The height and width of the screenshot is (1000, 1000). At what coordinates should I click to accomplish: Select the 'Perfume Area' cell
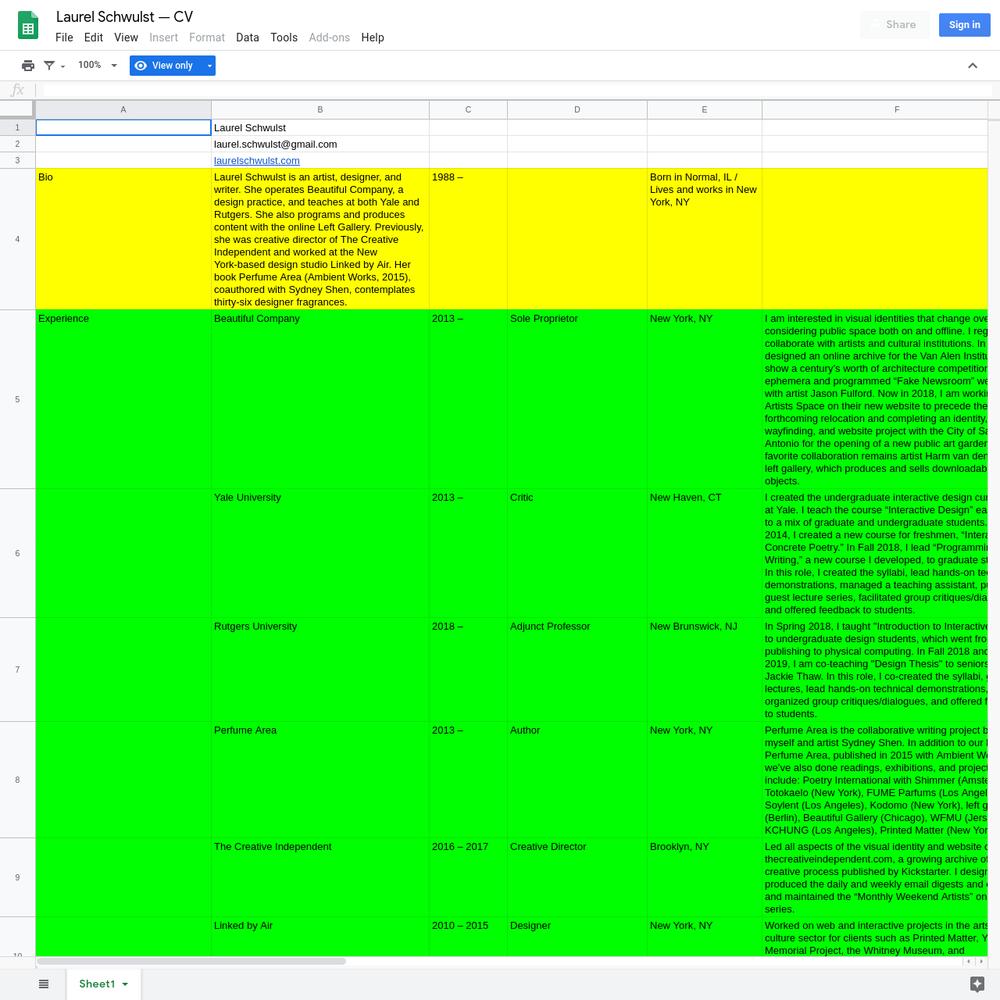click(320, 780)
